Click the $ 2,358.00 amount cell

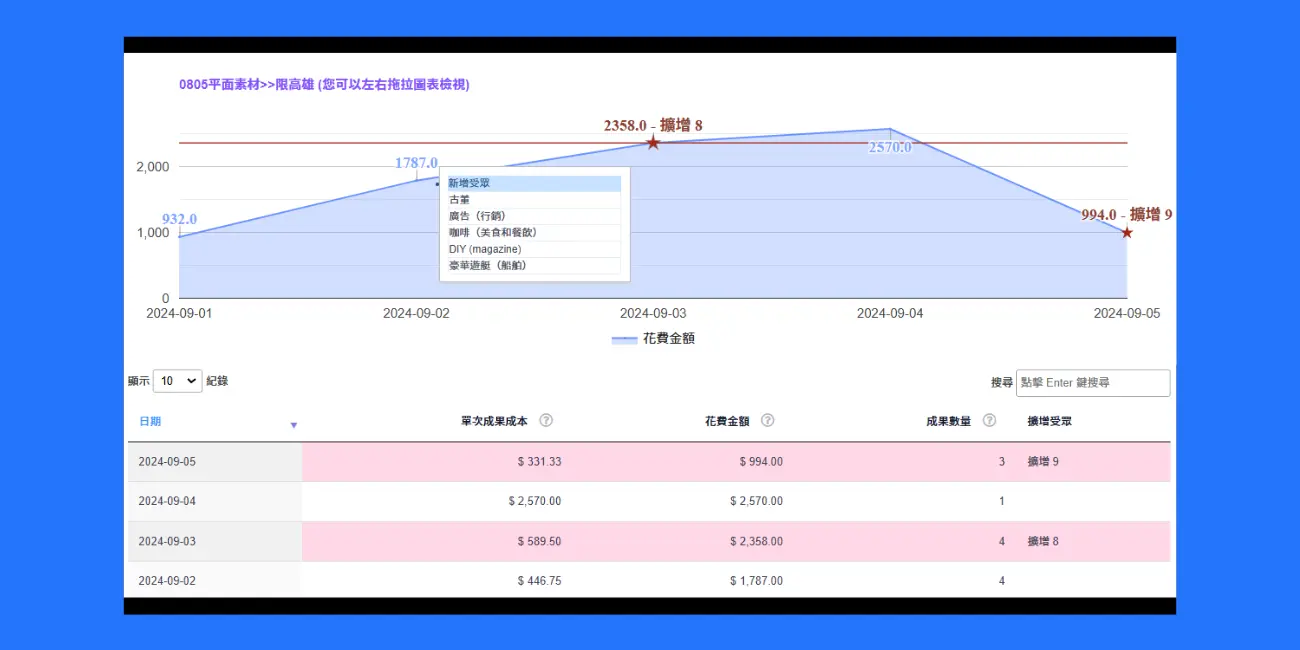(756, 541)
